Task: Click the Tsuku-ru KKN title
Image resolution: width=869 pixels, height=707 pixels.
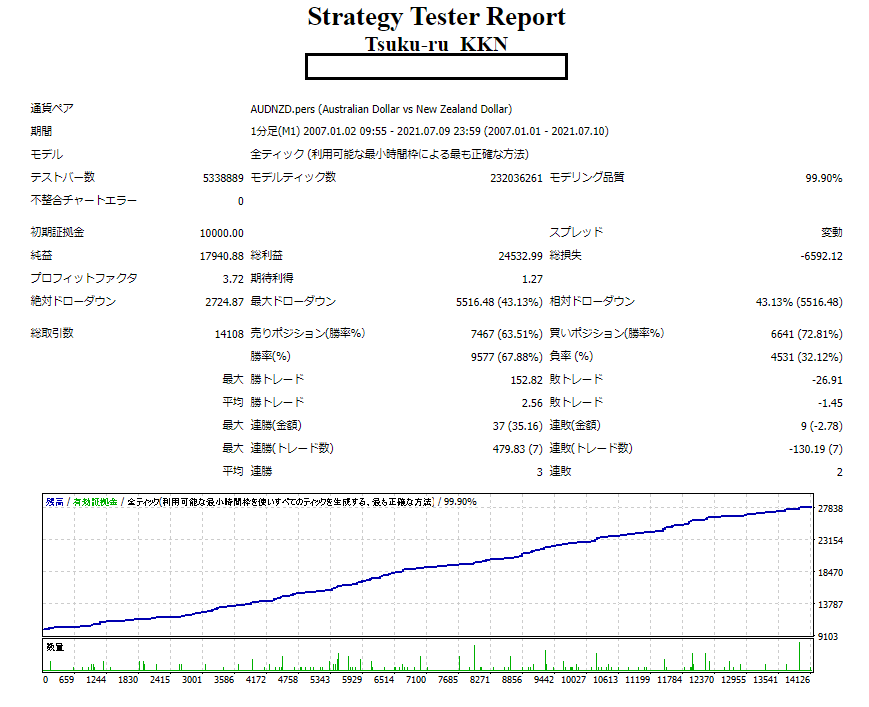Action: pyautogui.click(x=436, y=44)
